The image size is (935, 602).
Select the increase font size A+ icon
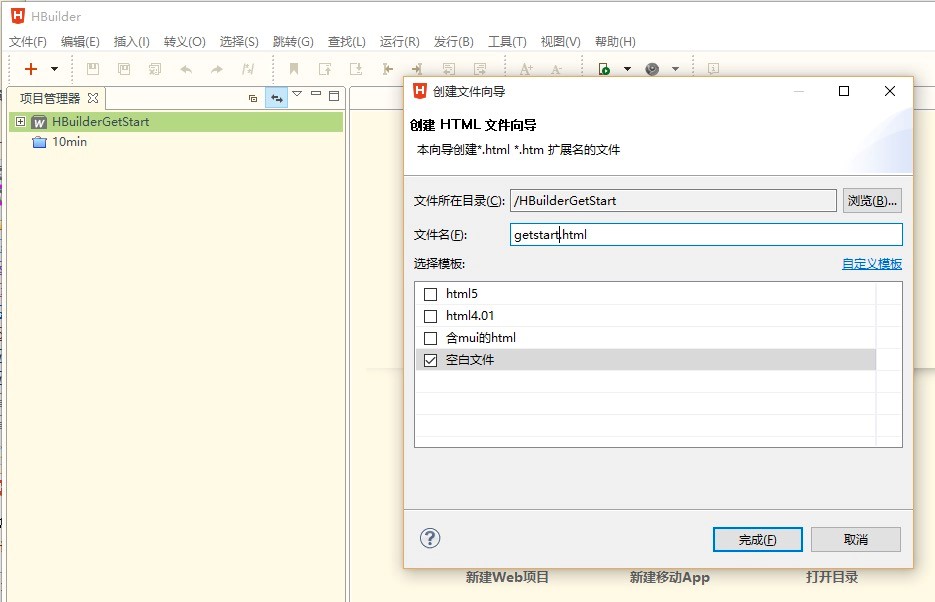528,68
